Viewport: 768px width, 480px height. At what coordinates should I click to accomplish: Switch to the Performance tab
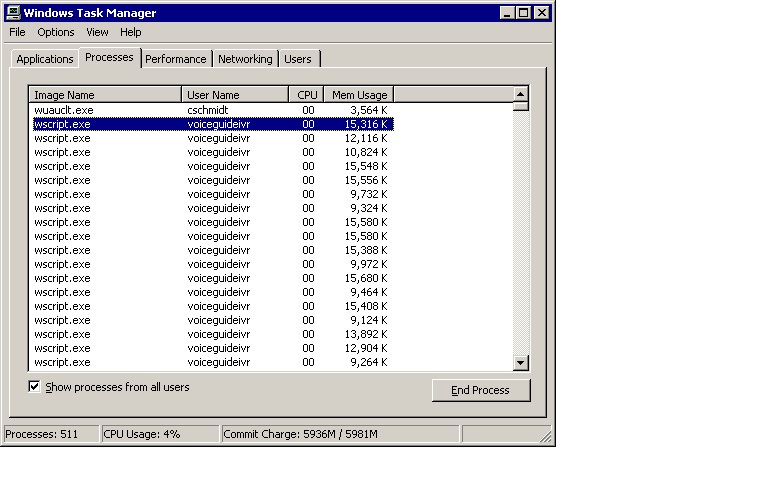(176, 59)
